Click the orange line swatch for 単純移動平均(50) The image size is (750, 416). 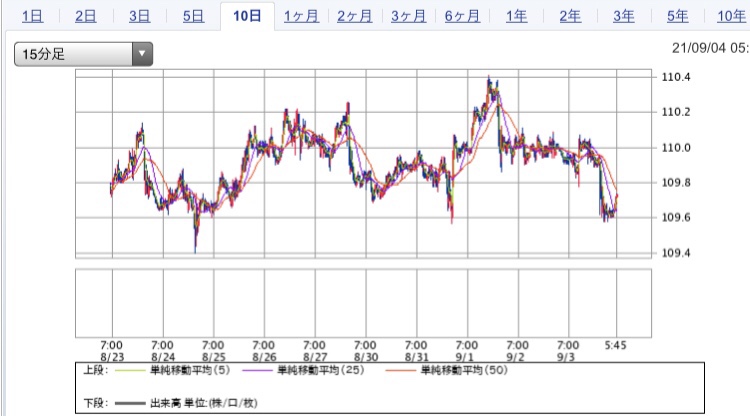400,371
